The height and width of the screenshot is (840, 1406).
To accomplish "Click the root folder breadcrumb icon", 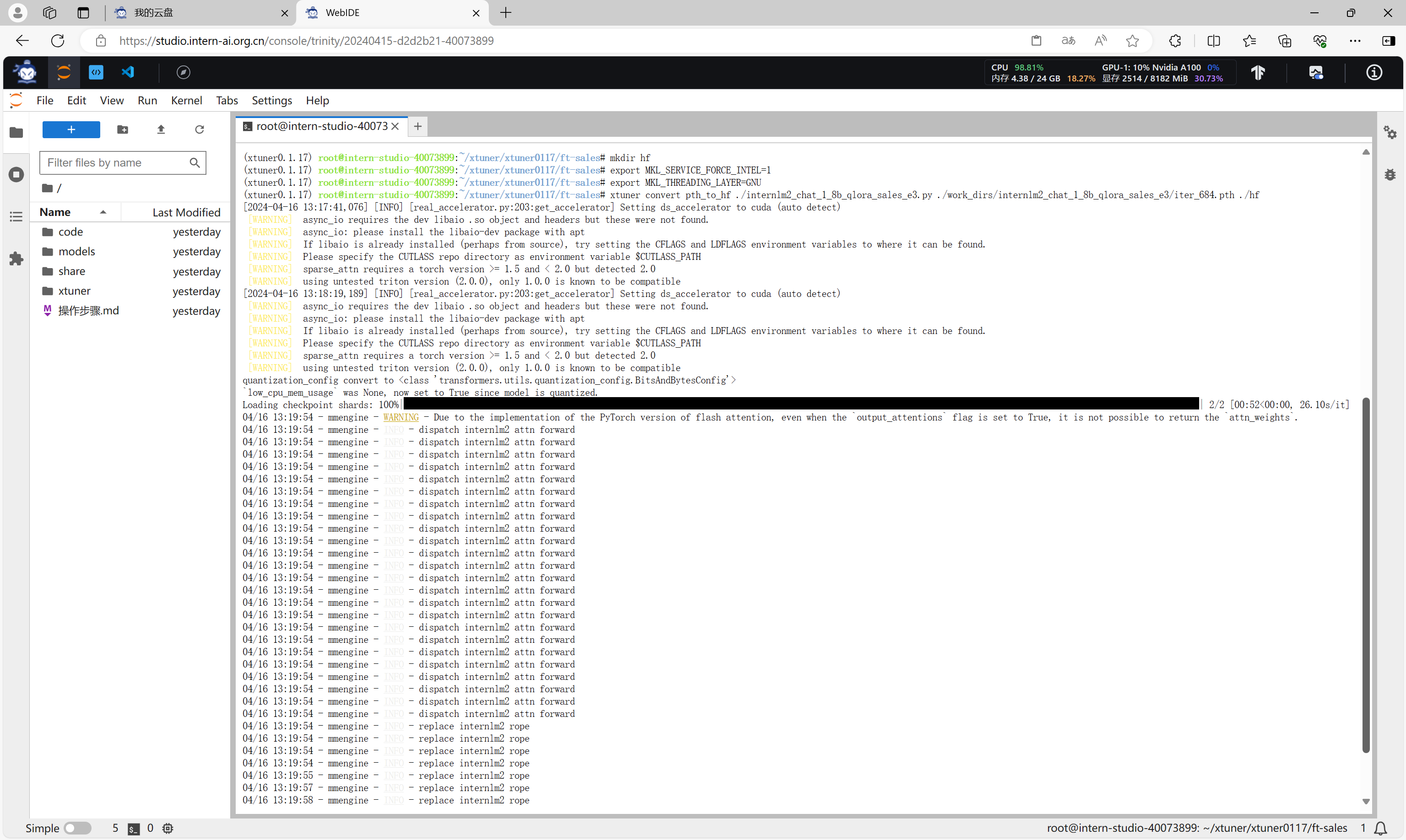I will pos(48,188).
